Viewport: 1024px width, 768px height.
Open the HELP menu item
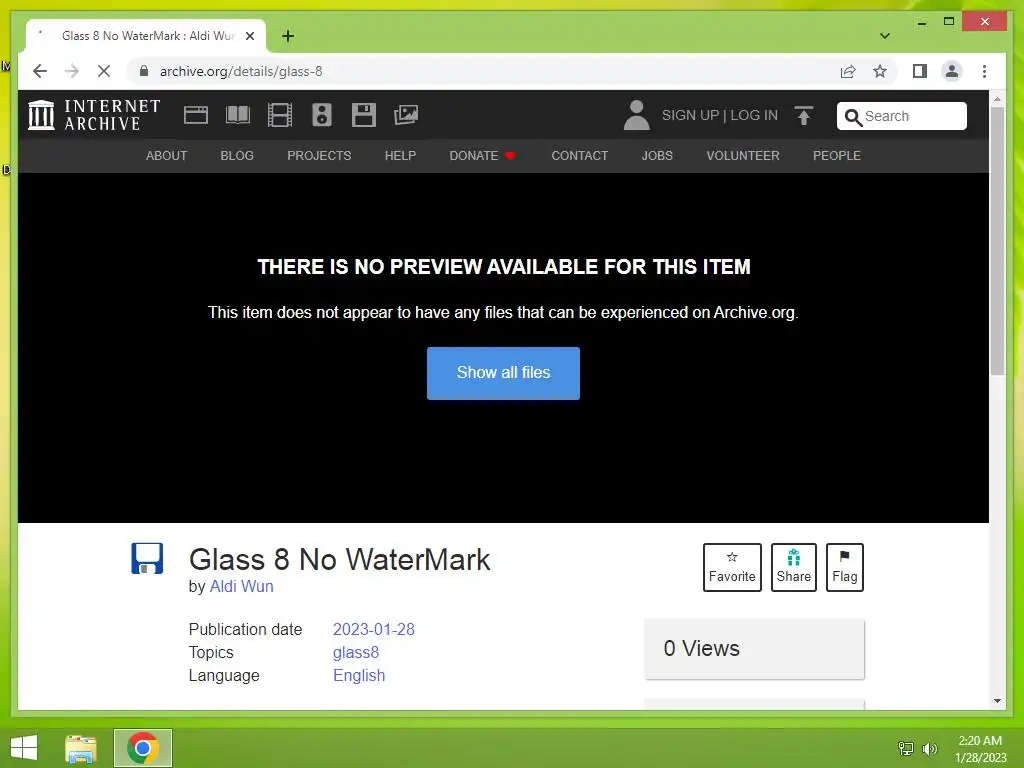tap(400, 156)
